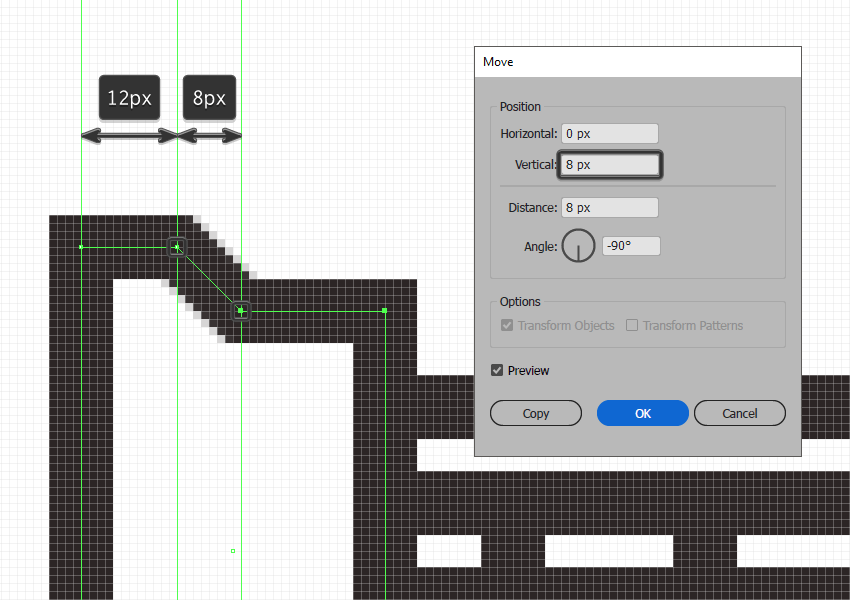
Task: Select the upper highlighted anchor point
Action: click(x=177, y=247)
